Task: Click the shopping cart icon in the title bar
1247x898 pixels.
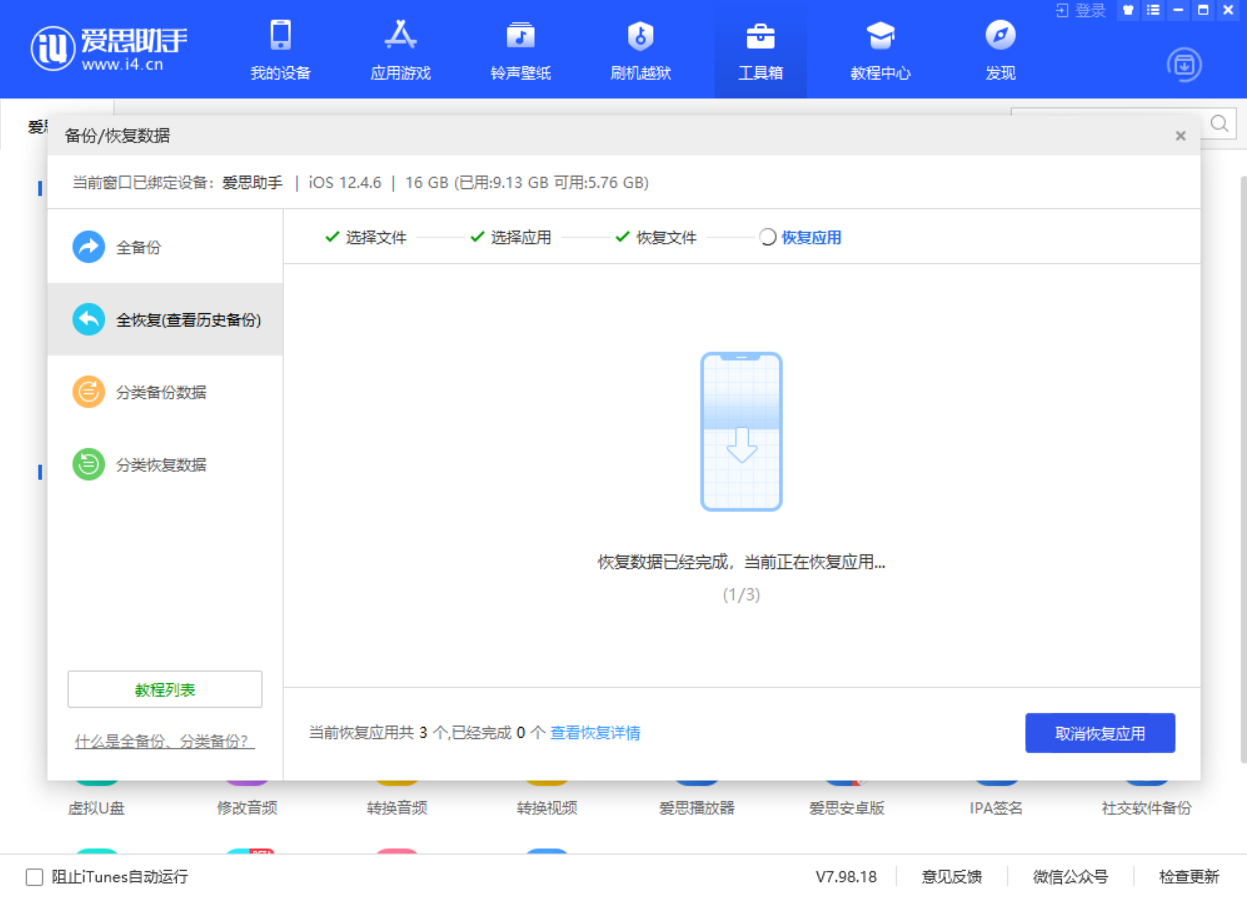Action: click(1127, 11)
